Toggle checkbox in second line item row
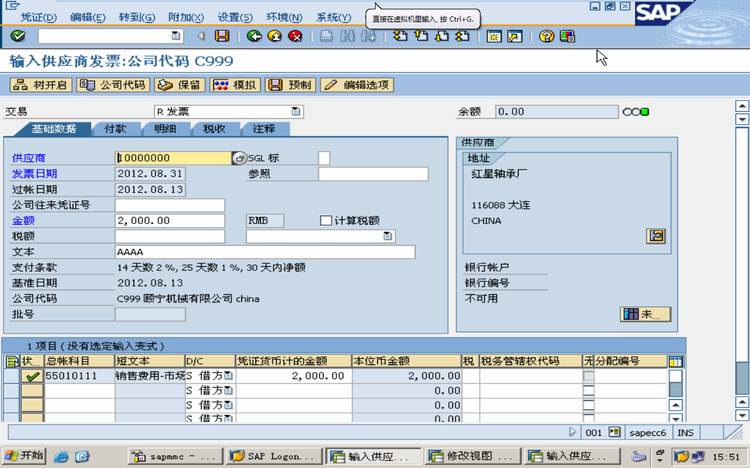Viewport: 750px width, 468px height. pyautogui.click(x=589, y=390)
